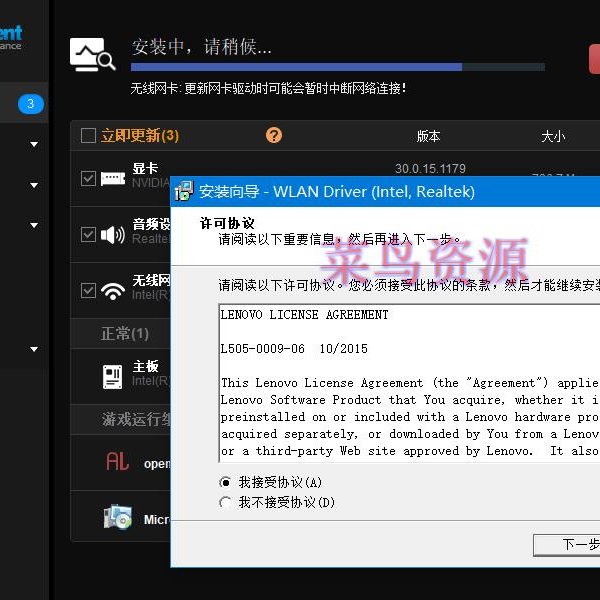Open the orange help question mark icon

pos(274,135)
